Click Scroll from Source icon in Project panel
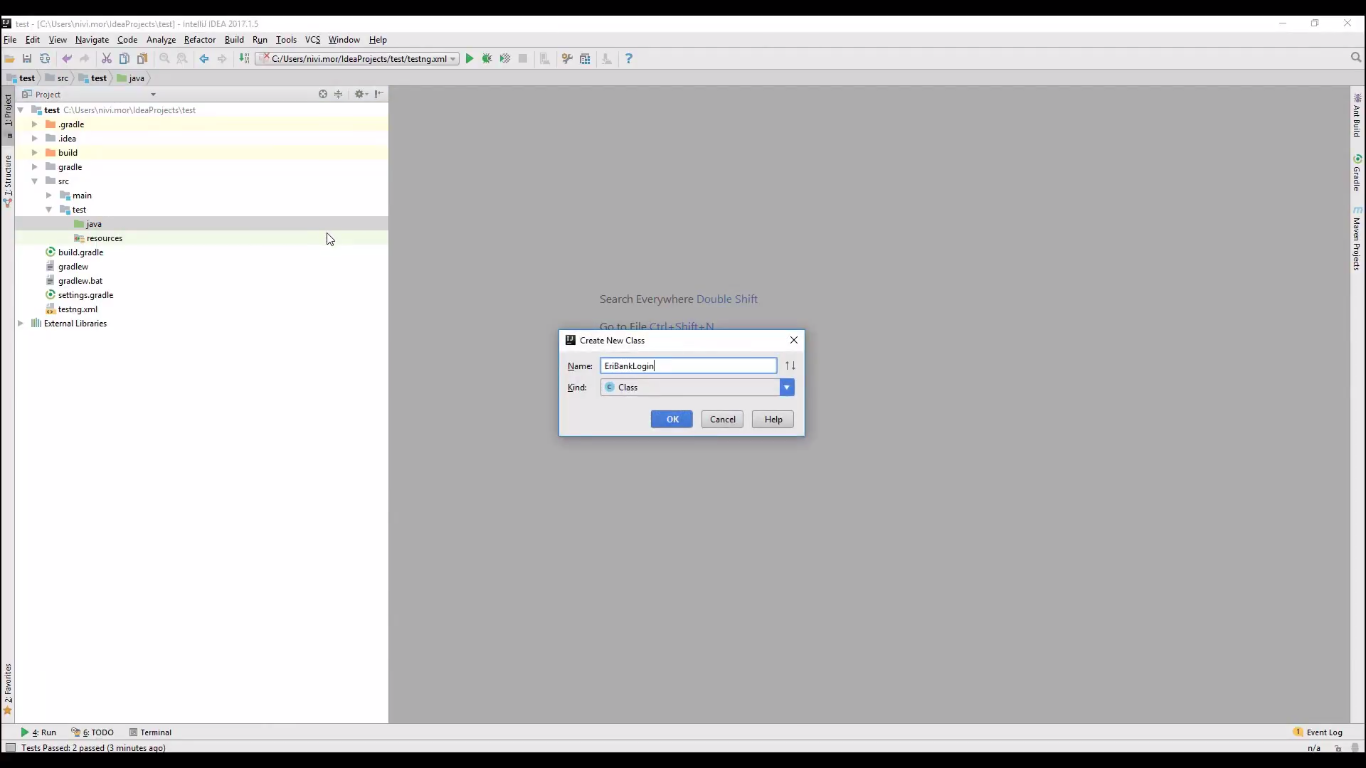Image resolution: width=1366 pixels, height=768 pixels. pyautogui.click(x=323, y=94)
